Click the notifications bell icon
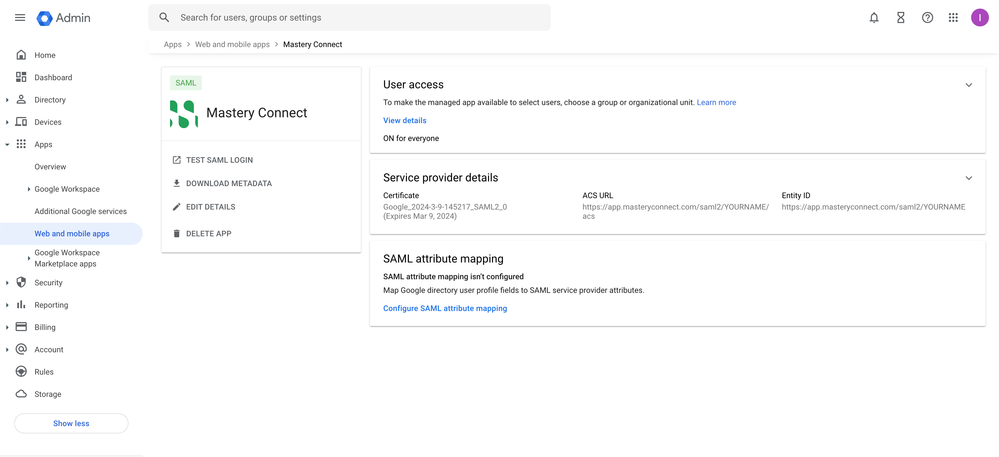Image resolution: width=999 pixels, height=457 pixels. tap(874, 18)
